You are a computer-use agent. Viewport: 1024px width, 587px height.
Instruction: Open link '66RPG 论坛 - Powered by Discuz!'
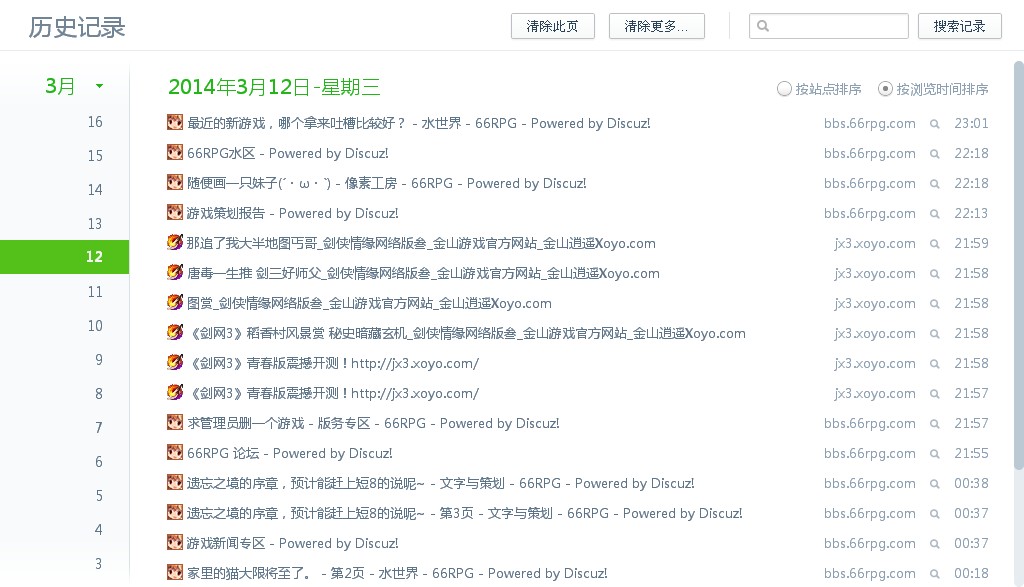point(289,453)
